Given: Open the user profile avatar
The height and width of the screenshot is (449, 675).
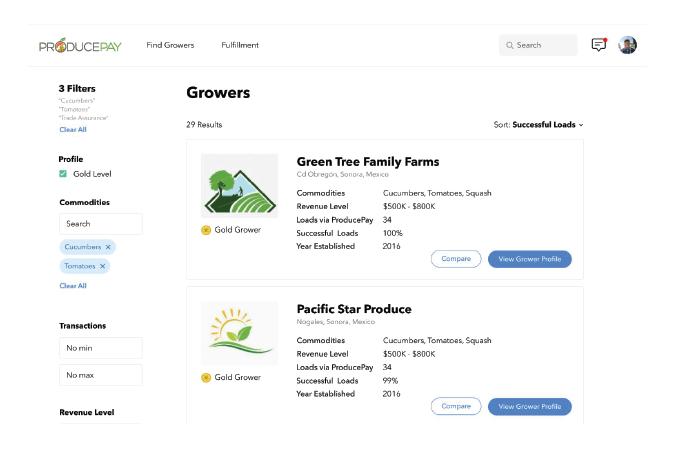Looking at the screenshot, I should click(627, 45).
